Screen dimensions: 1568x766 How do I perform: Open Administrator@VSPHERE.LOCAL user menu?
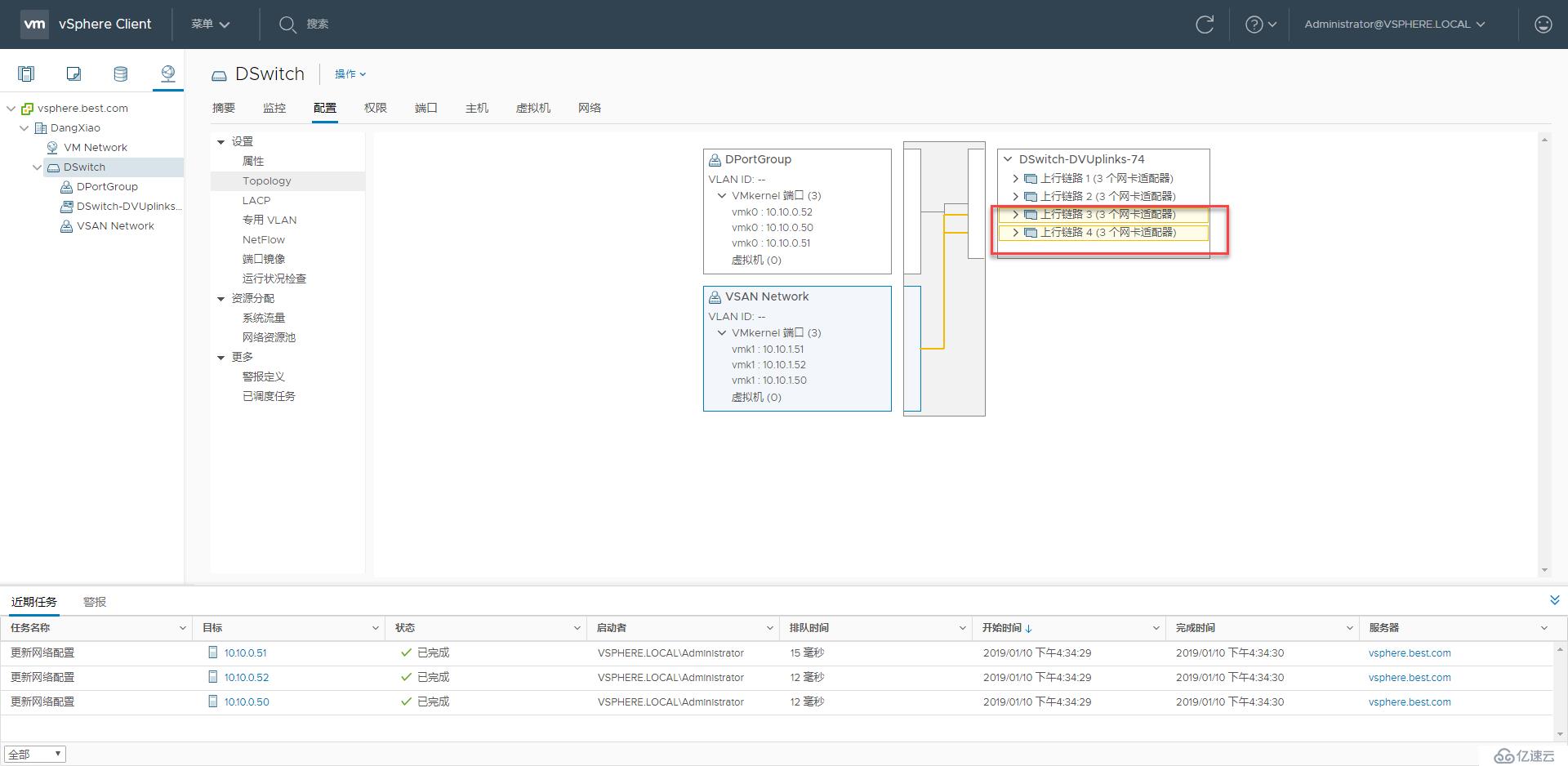[x=1395, y=24]
